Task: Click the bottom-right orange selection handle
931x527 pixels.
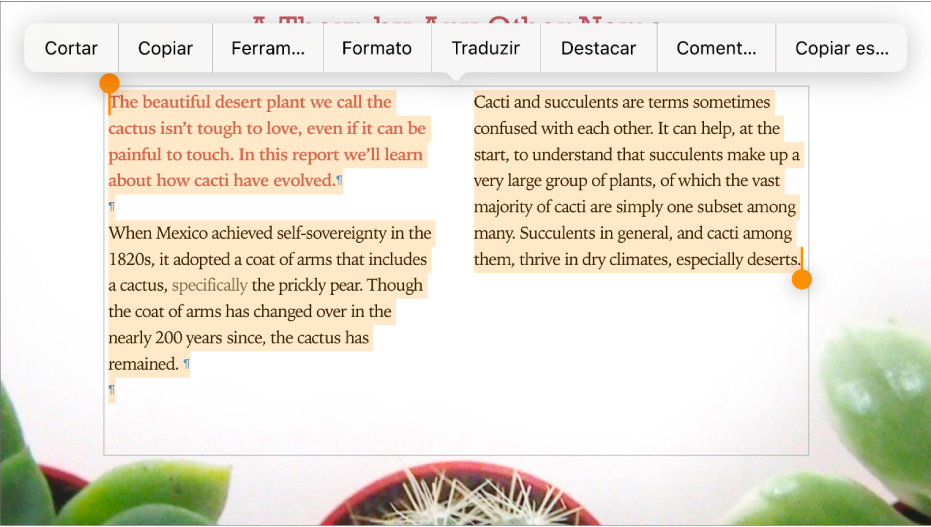Action: click(x=802, y=280)
